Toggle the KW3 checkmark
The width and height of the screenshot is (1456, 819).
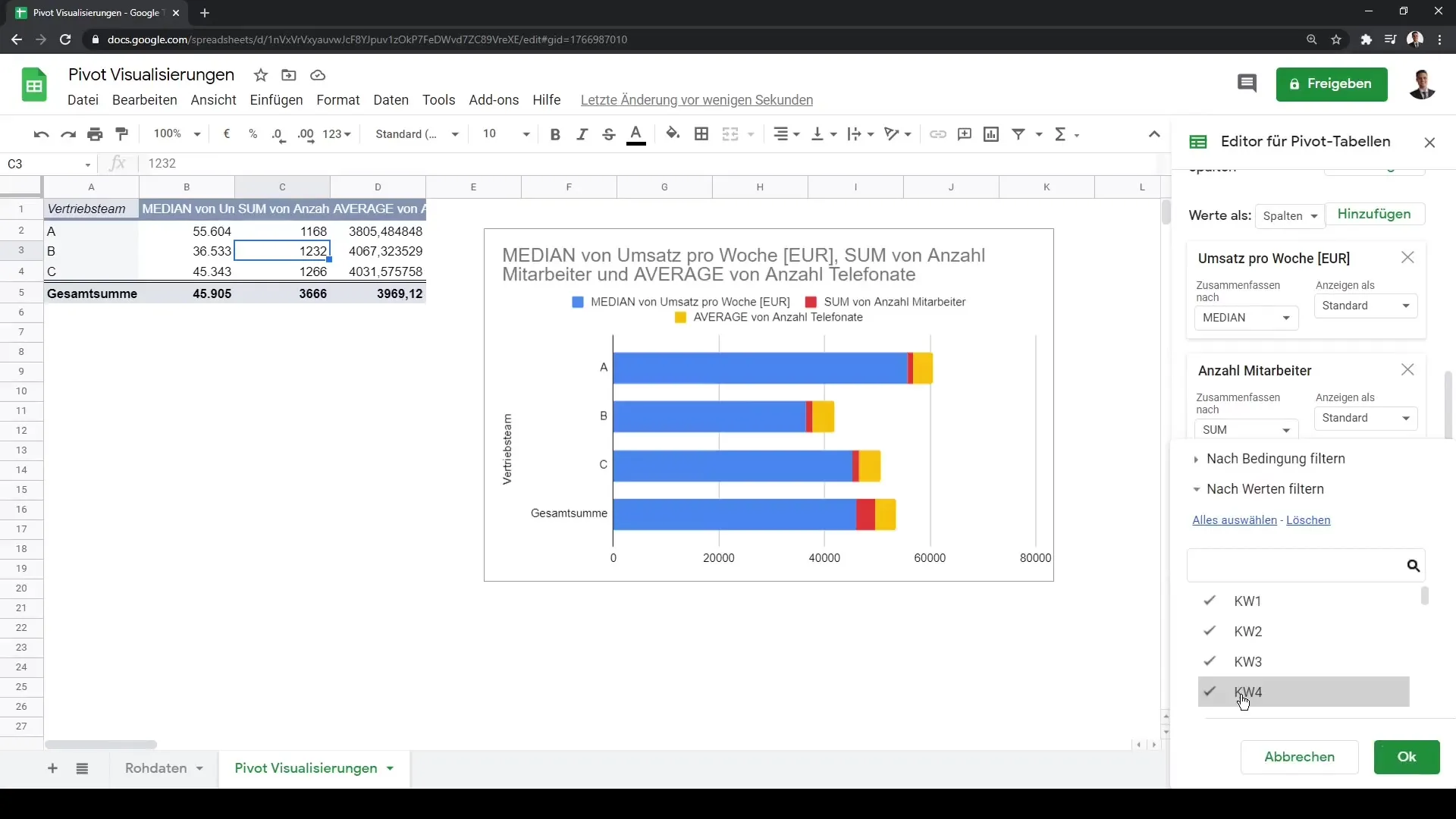(1210, 661)
